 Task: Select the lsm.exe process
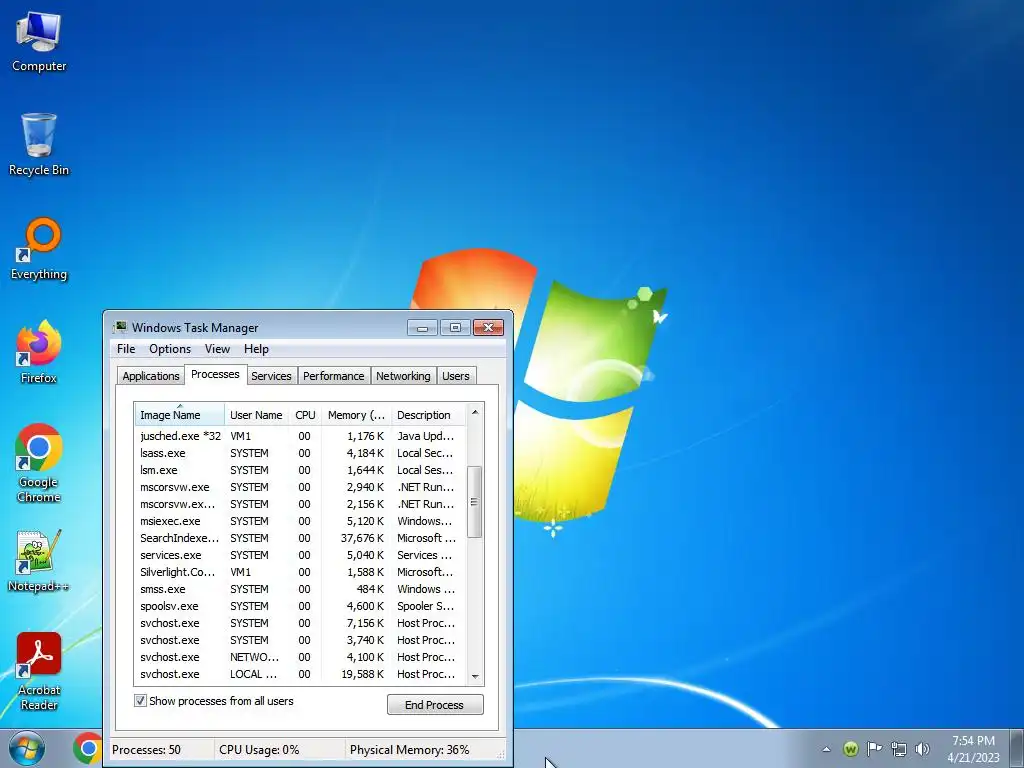click(300, 470)
